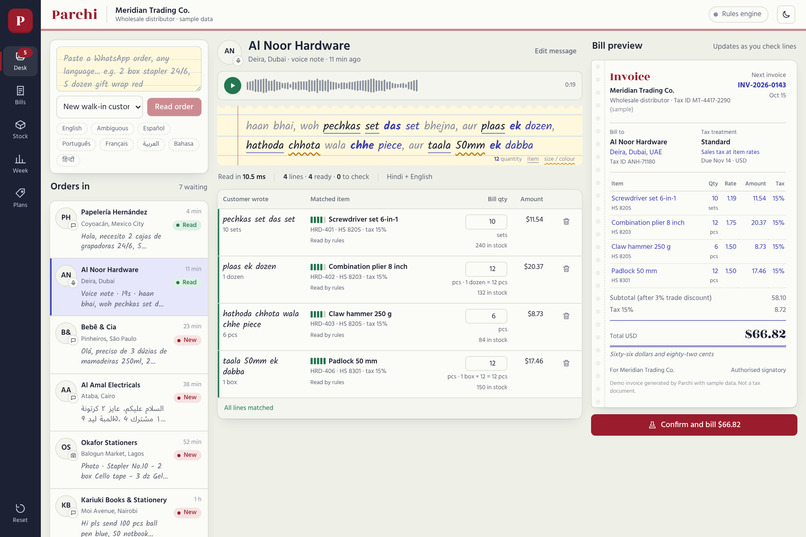Click Screwdriver set 6-in-1 invoice item
Viewport: 806px width, 537px height.
(644, 198)
